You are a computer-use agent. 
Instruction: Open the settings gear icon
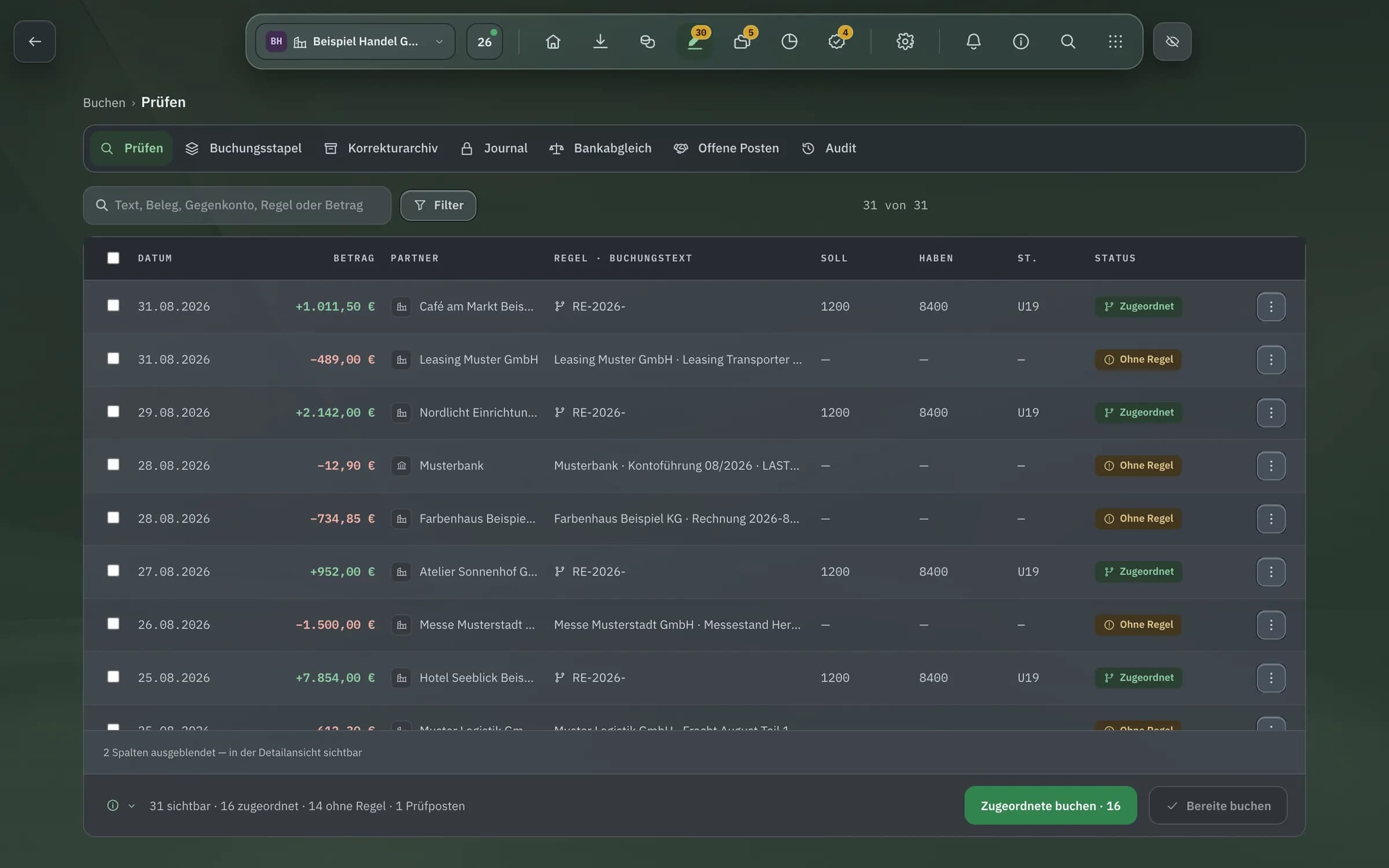tap(905, 42)
